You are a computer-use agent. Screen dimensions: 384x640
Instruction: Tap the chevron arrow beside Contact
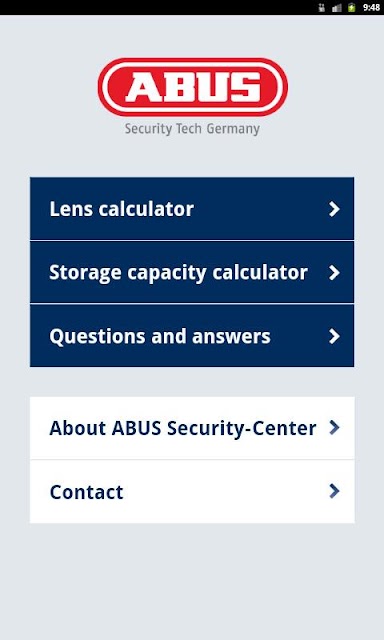pos(334,491)
